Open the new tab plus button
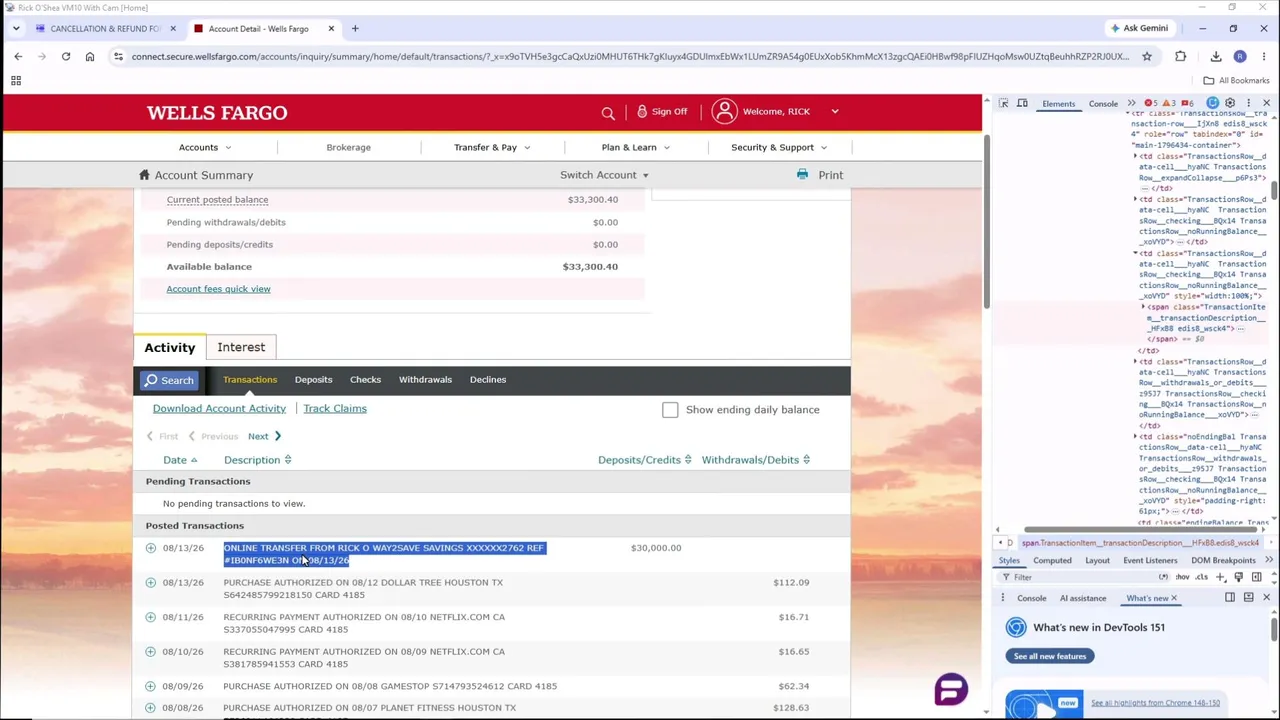This screenshot has width=1280, height=720. 354,28
